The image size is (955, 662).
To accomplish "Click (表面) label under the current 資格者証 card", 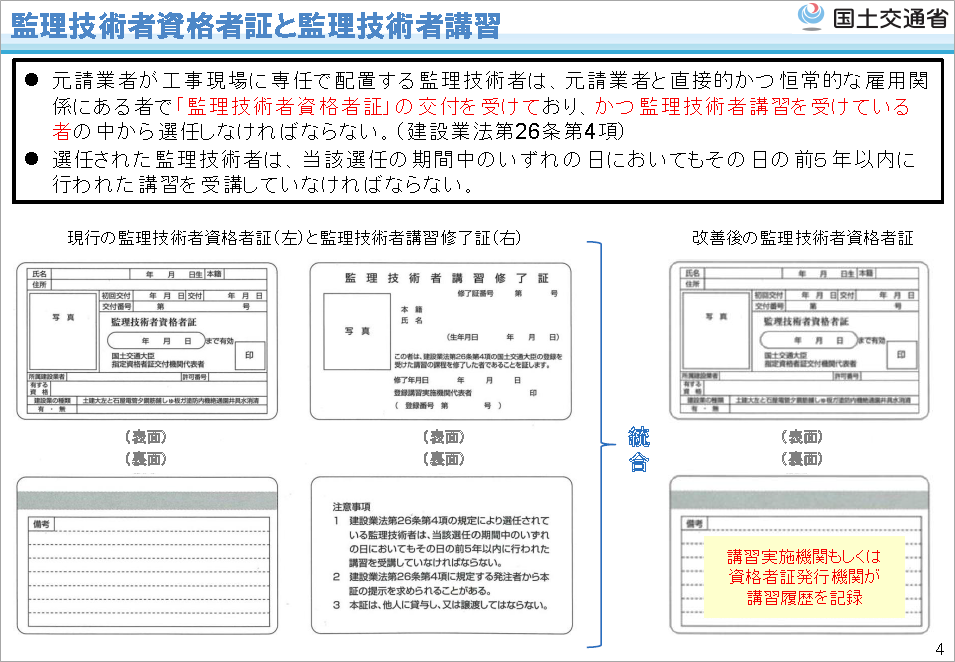I will coord(146,437).
